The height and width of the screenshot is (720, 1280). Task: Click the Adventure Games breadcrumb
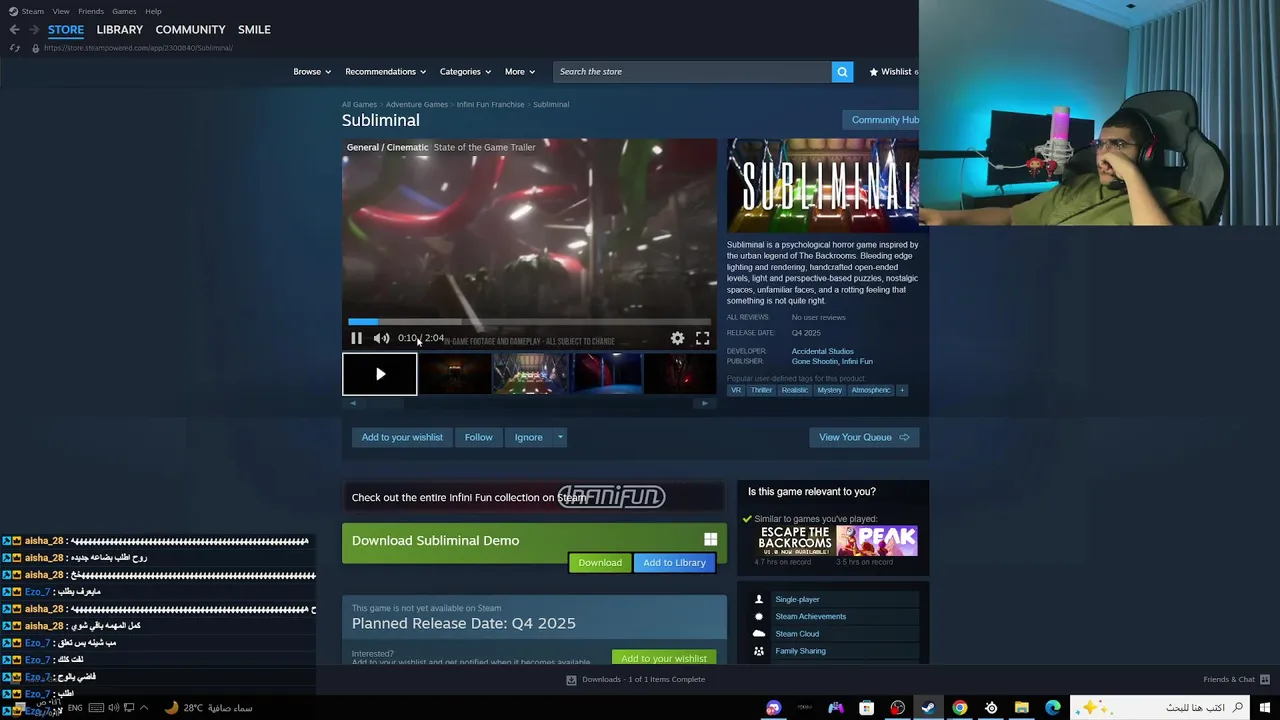coord(417,104)
